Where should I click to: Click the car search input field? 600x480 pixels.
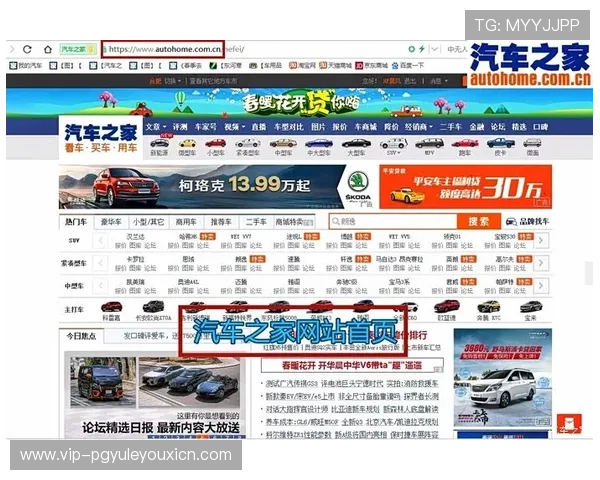(393, 221)
